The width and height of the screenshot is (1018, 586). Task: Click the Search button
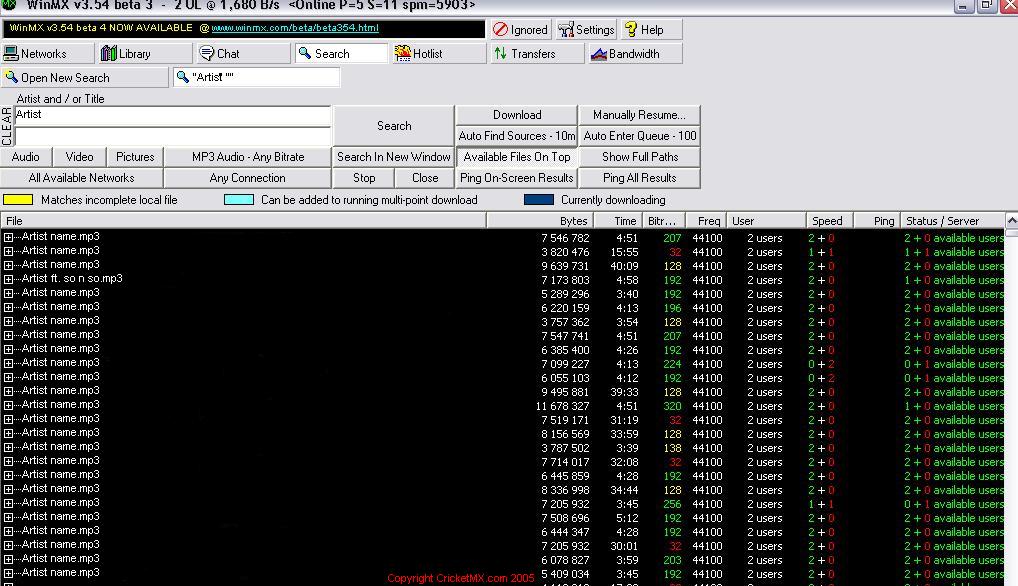tap(393, 126)
